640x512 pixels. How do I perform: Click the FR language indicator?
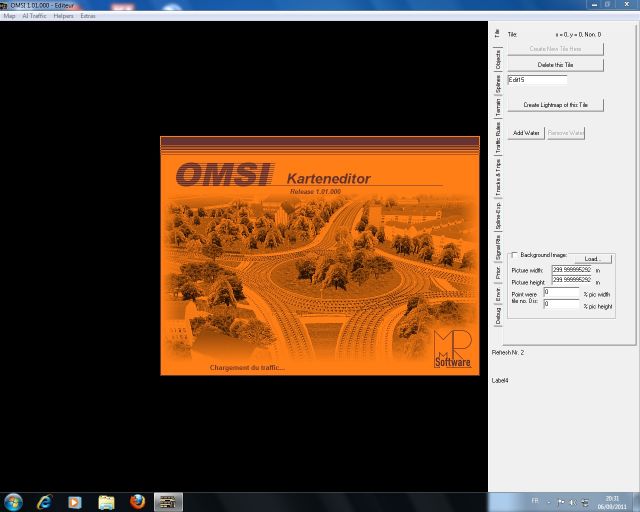(535, 501)
